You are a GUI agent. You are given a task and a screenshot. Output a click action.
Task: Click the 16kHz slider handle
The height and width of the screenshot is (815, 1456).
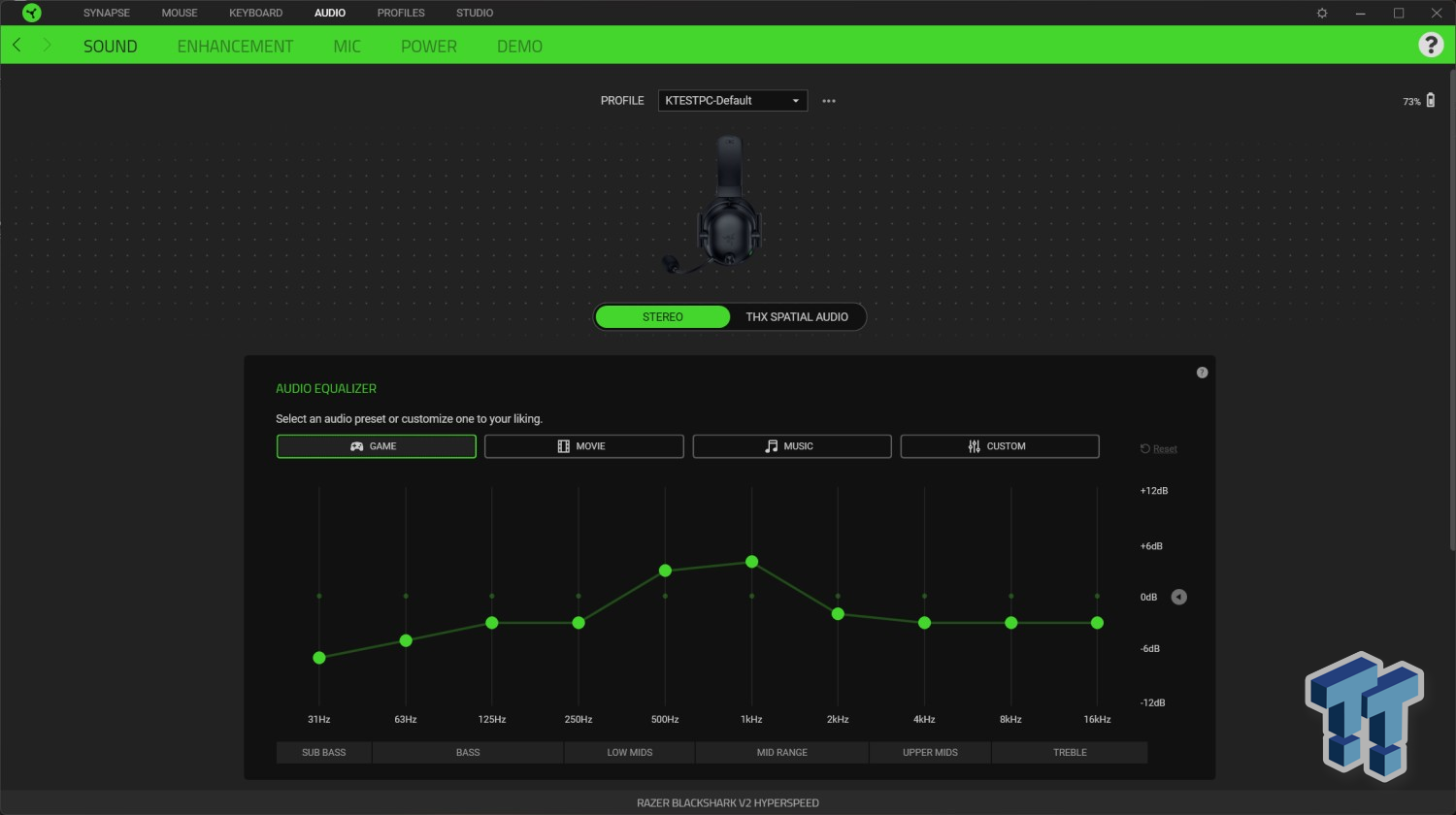[1097, 623]
